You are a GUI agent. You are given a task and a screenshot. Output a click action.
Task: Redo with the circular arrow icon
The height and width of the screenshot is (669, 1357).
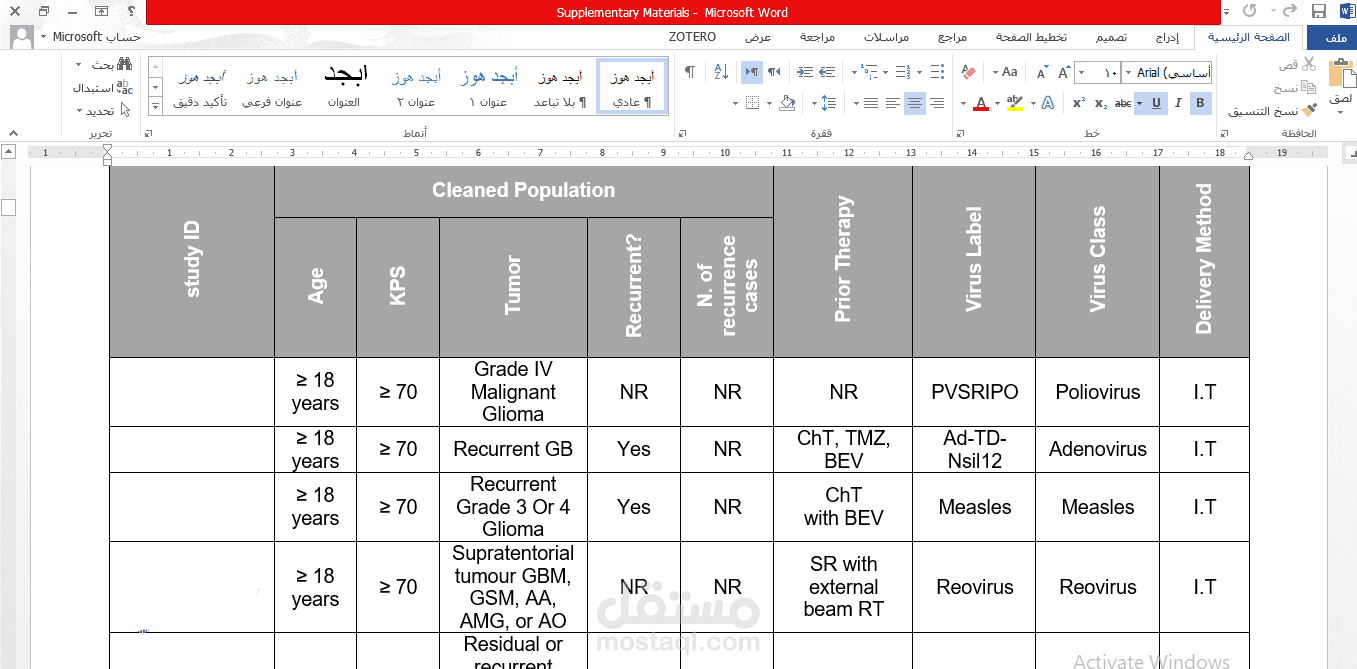(x=1249, y=12)
